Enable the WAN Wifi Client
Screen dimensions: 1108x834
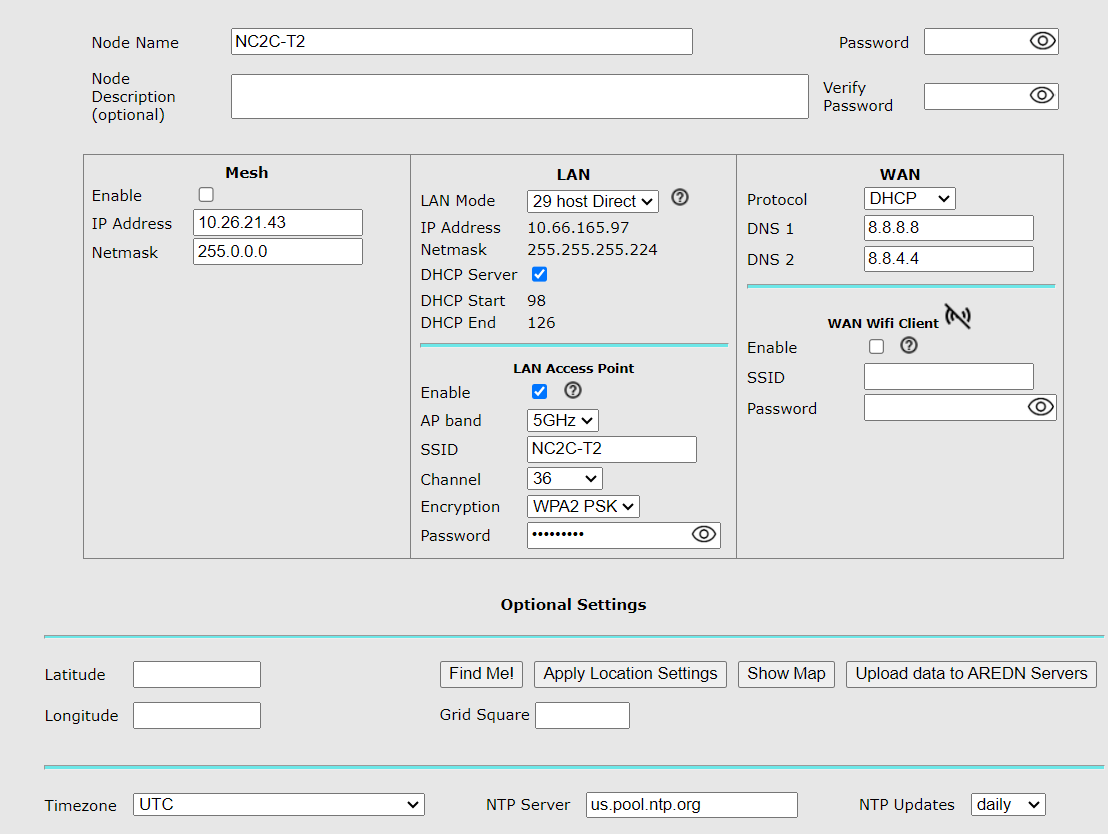pyautogui.click(x=876, y=346)
